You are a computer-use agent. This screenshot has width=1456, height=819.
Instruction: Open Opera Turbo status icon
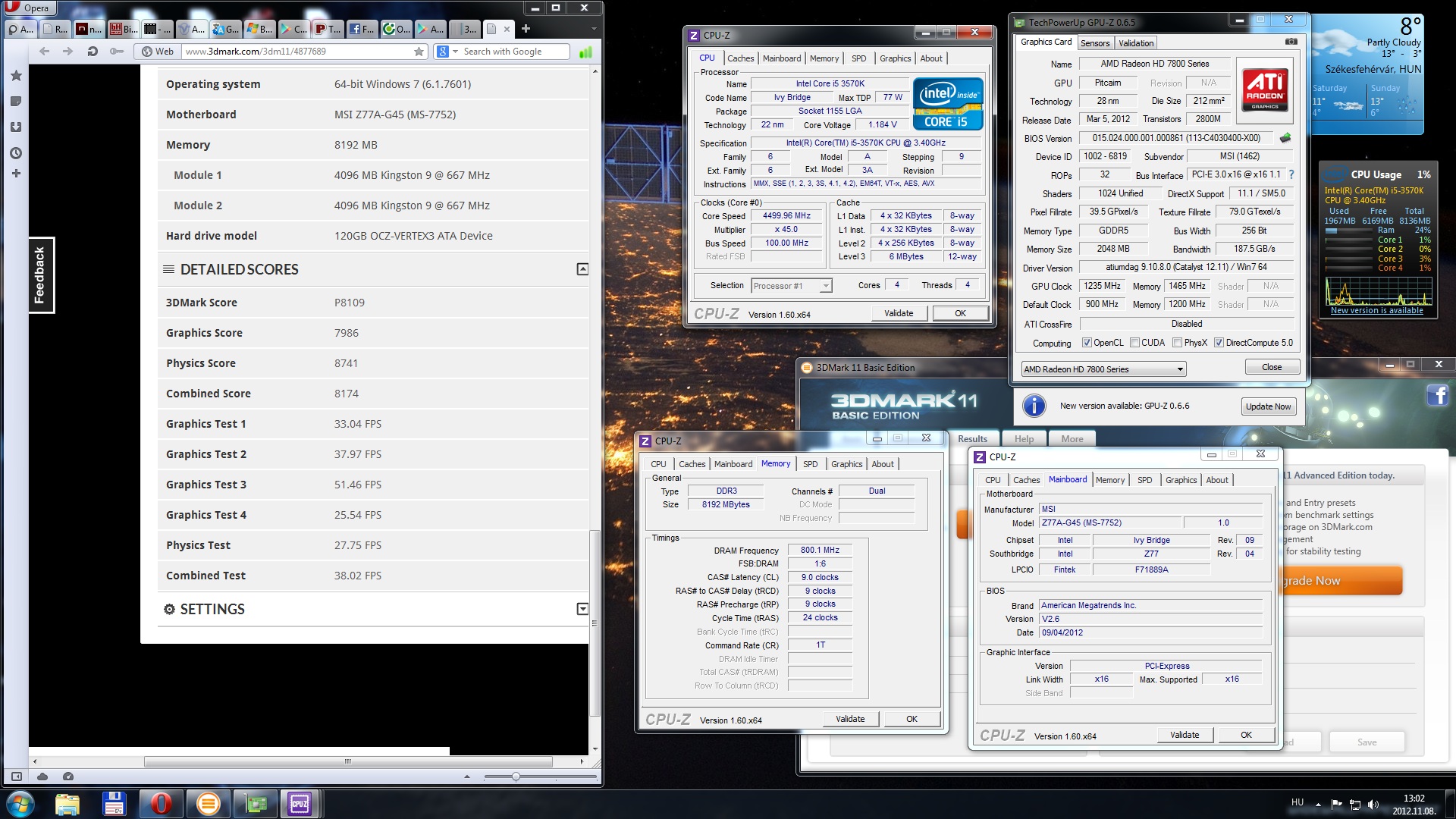pyautogui.click(x=68, y=777)
